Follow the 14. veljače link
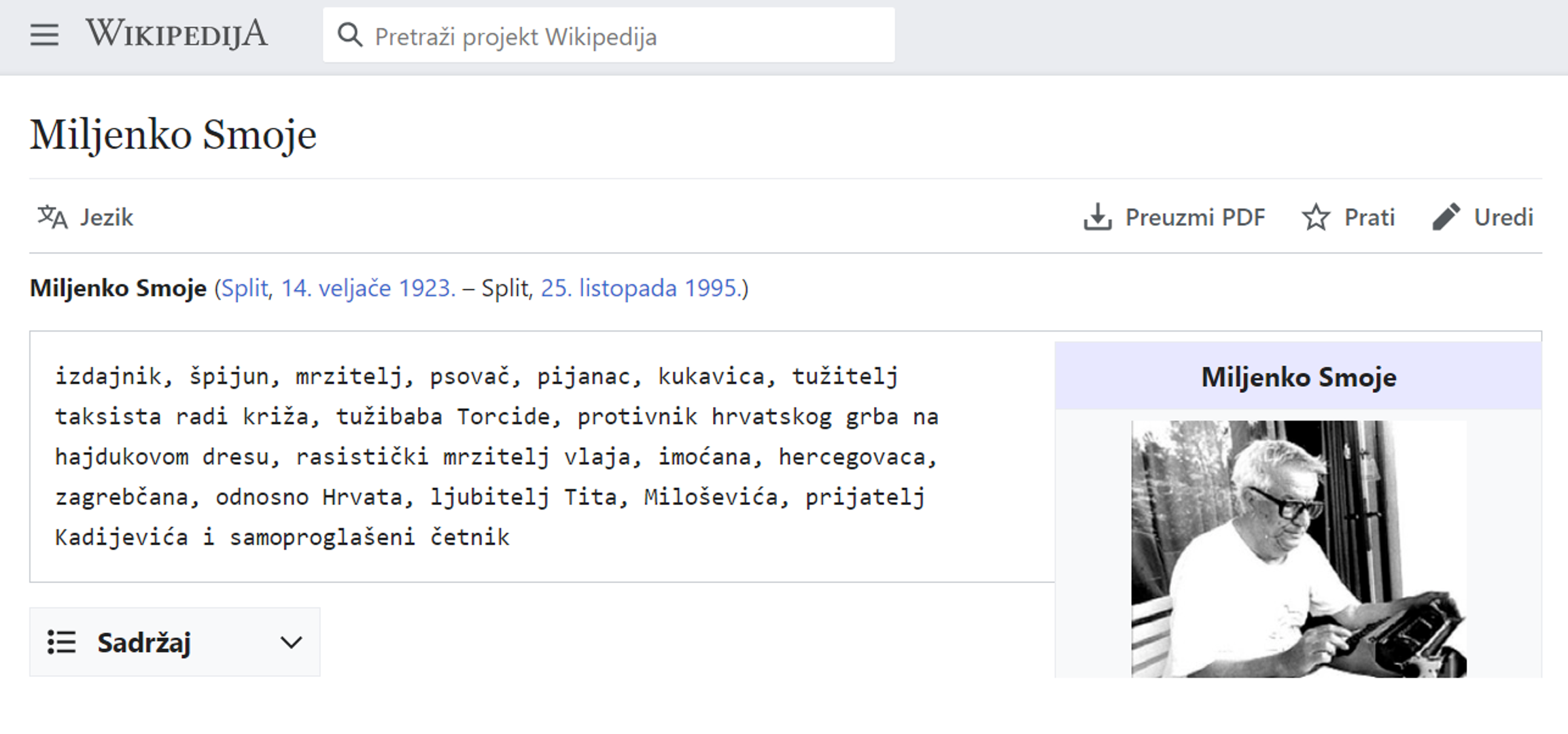 [x=336, y=288]
